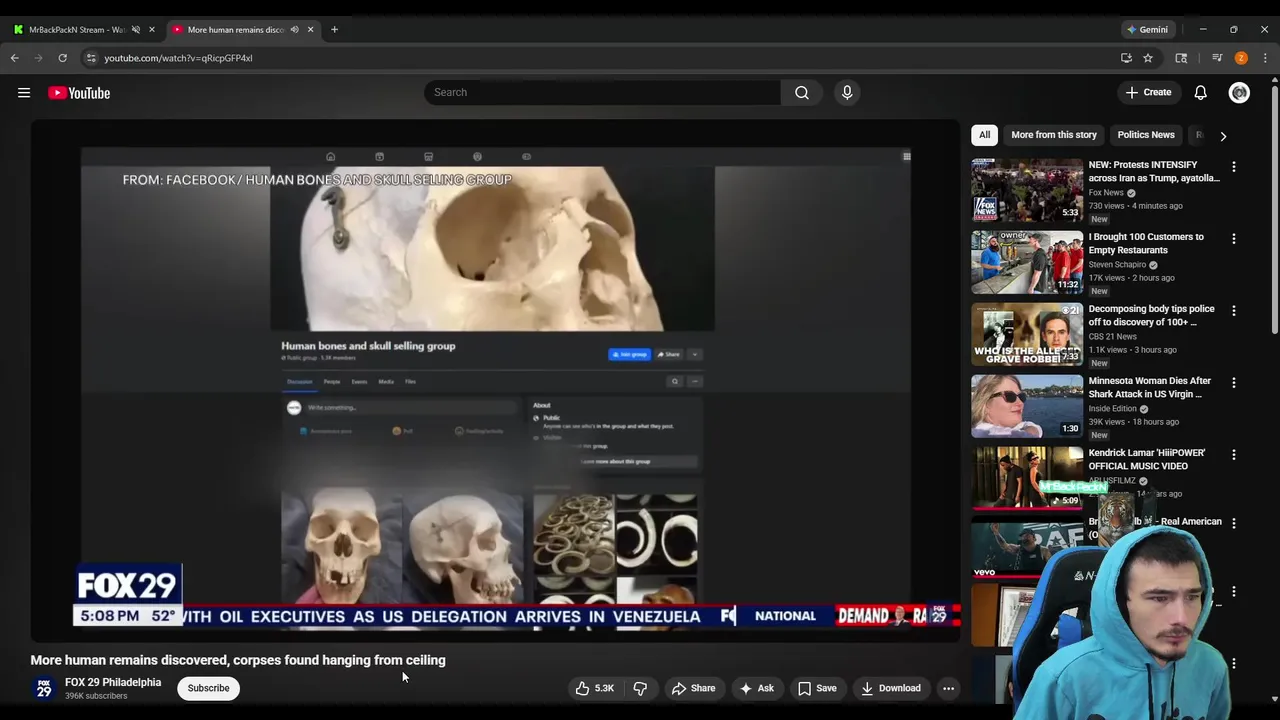The width and height of the screenshot is (1280, 720).
Task: Show more filter chips with right arrow
Action: [1223, 135]
